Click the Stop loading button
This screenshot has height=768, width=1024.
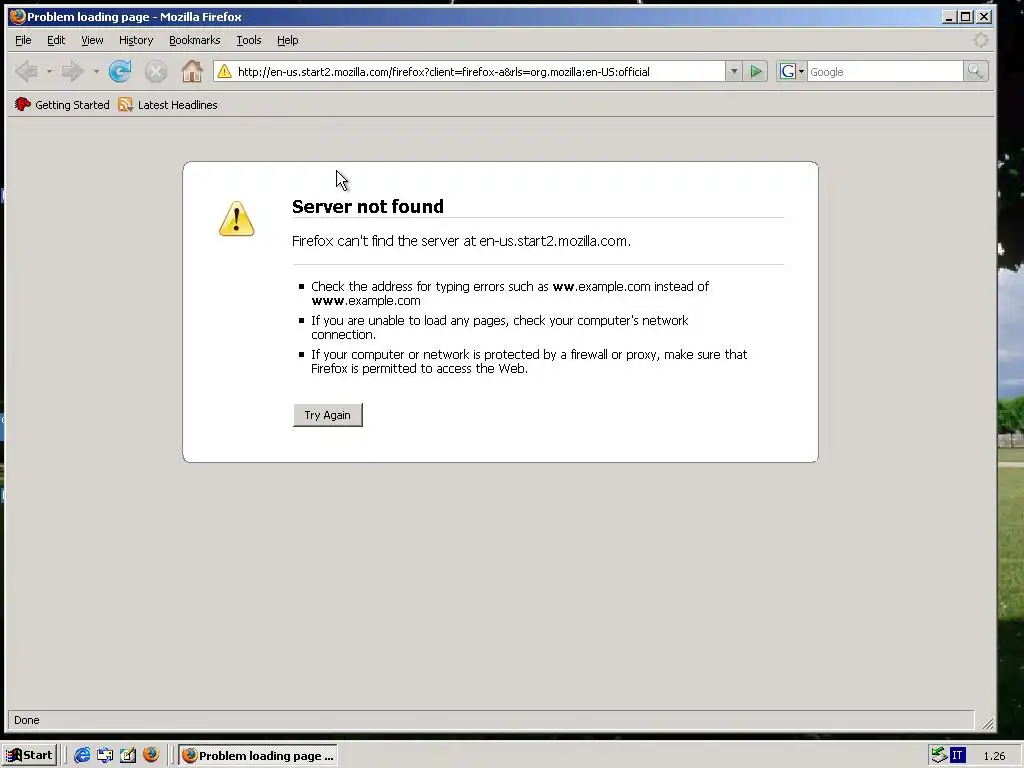[x=155, y=71]
